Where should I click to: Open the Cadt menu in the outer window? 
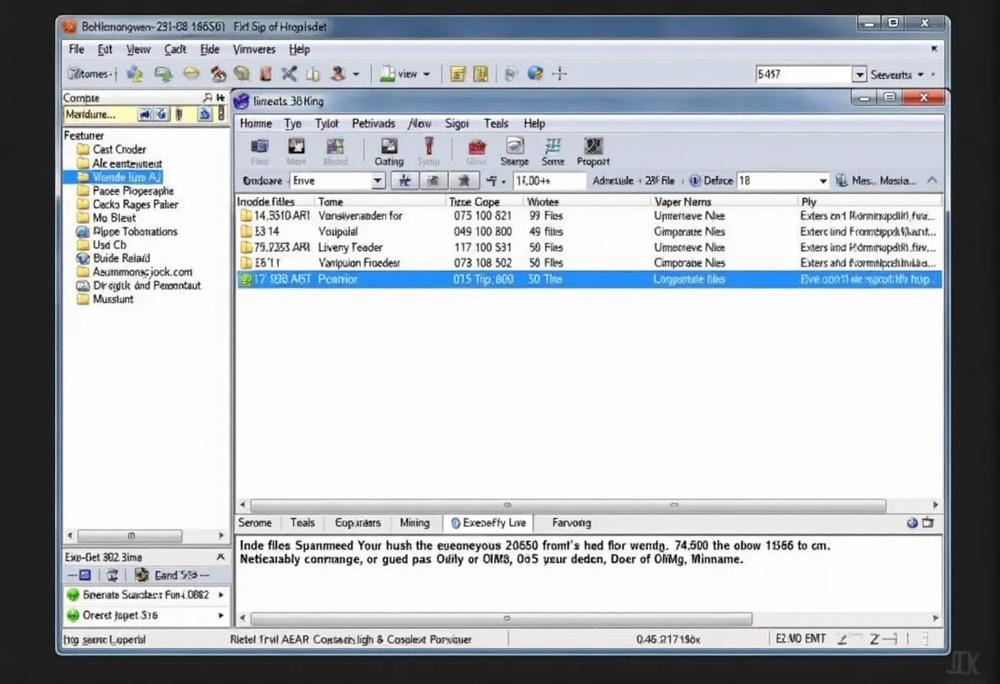[175, 49]
